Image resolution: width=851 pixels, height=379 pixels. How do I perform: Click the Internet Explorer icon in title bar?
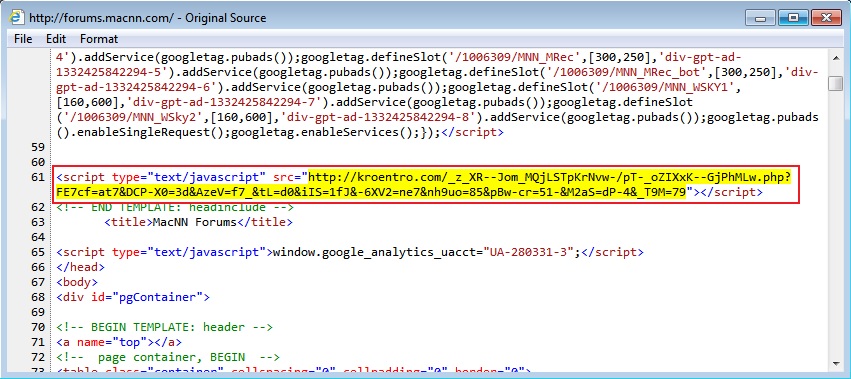[x=17, y=17]
